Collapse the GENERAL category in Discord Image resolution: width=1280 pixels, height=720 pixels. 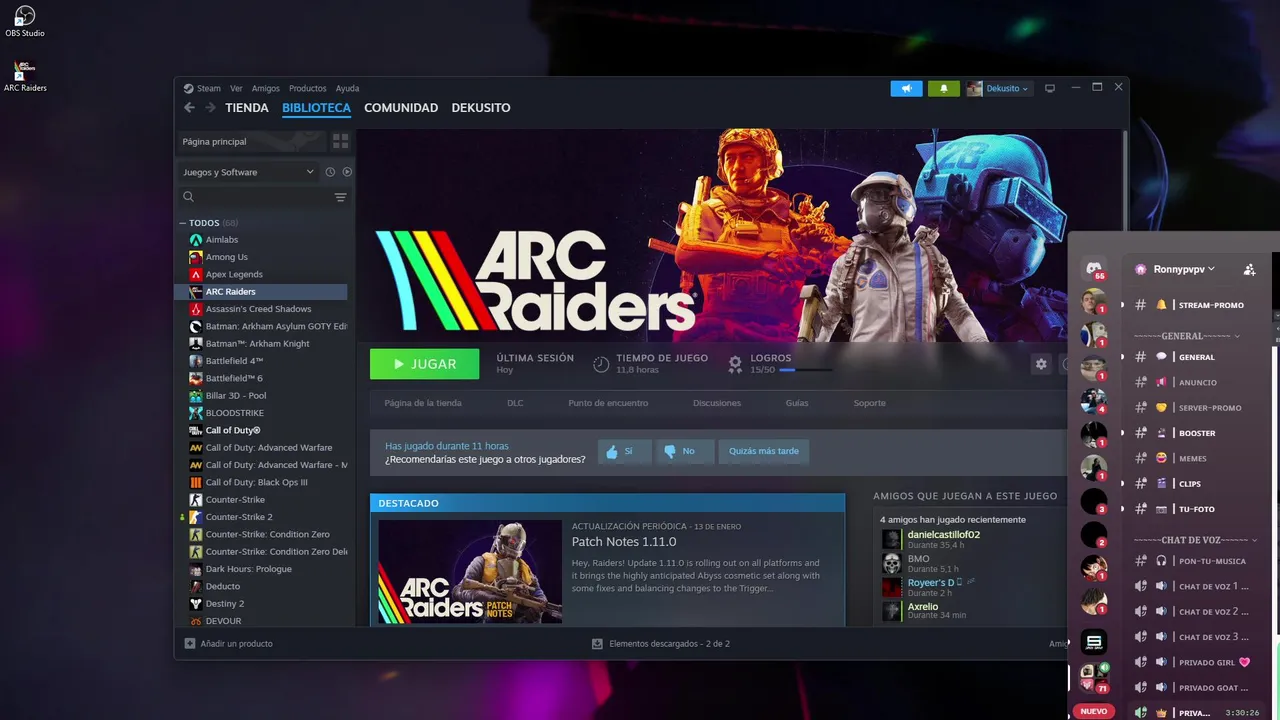point(1186,336)
